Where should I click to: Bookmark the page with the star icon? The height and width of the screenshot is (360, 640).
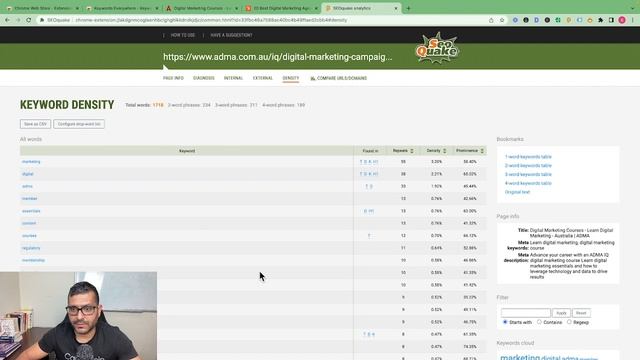click(x=502, y=20)
